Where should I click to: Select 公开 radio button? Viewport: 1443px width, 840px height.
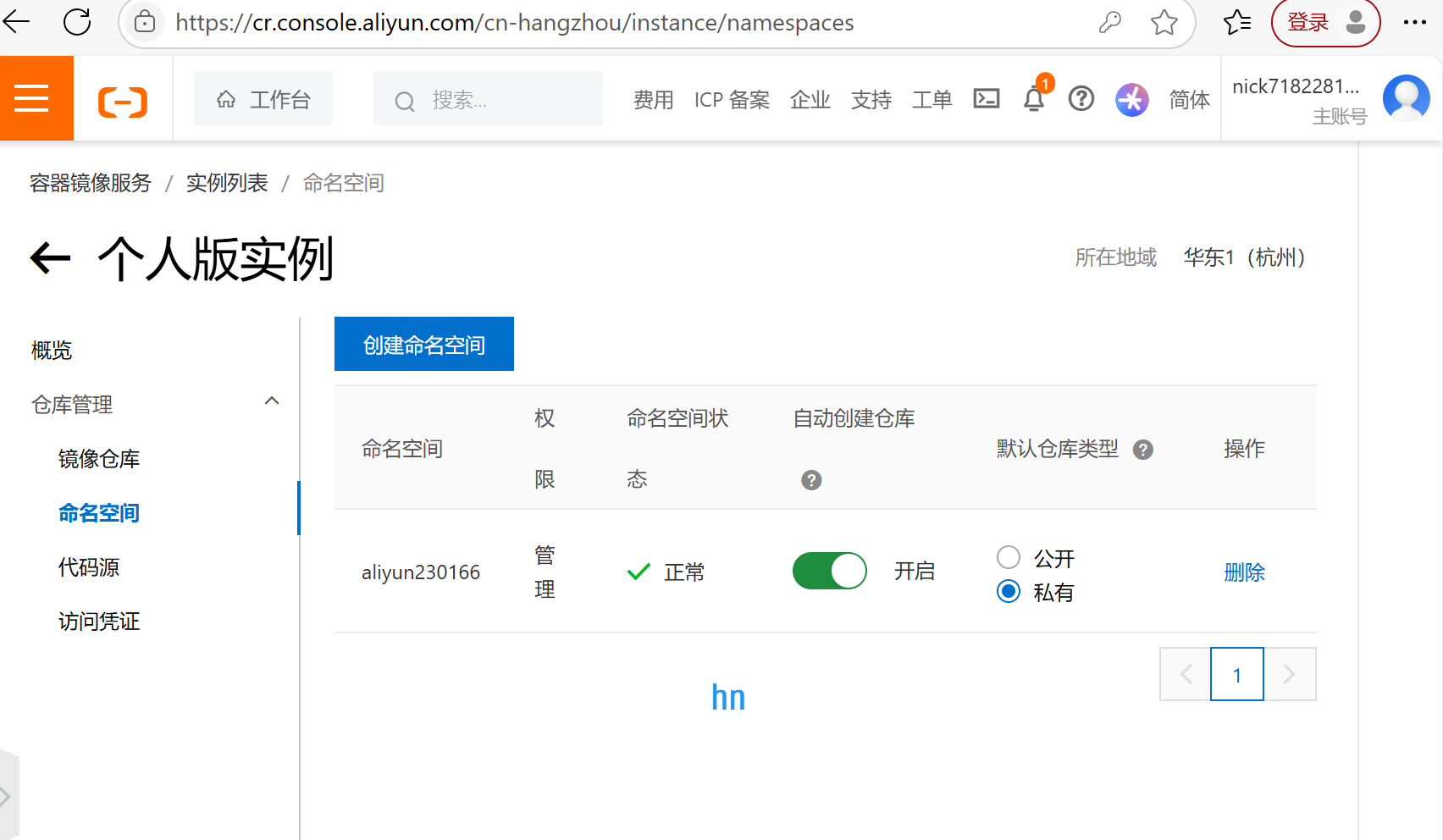[1008, 557]
